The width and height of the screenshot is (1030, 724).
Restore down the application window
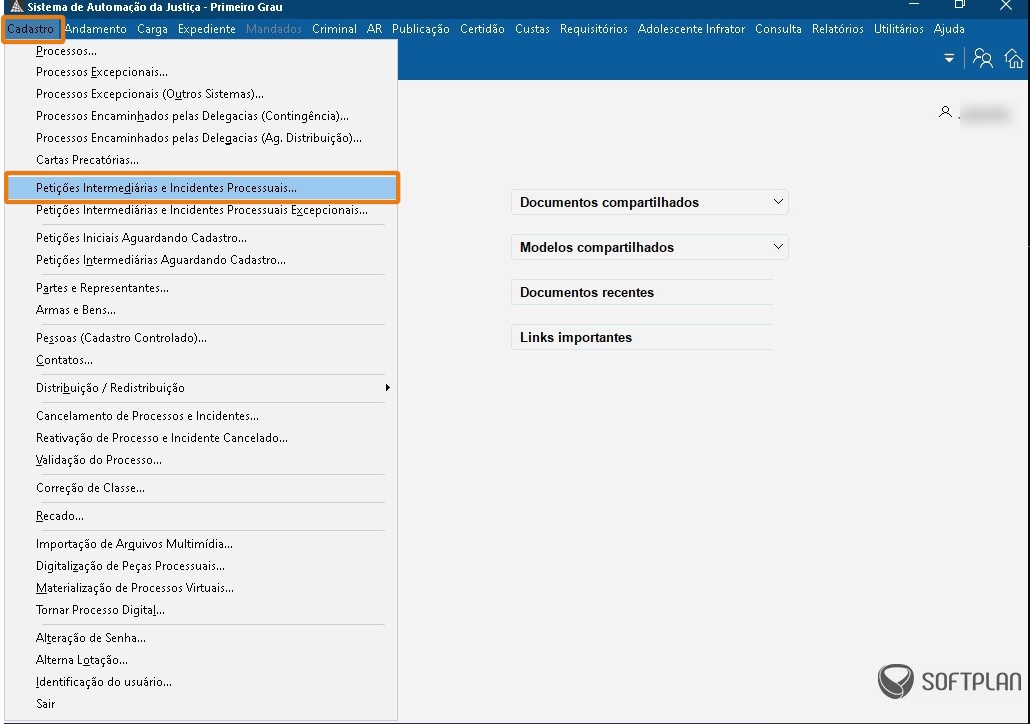(x=960, y=6)
